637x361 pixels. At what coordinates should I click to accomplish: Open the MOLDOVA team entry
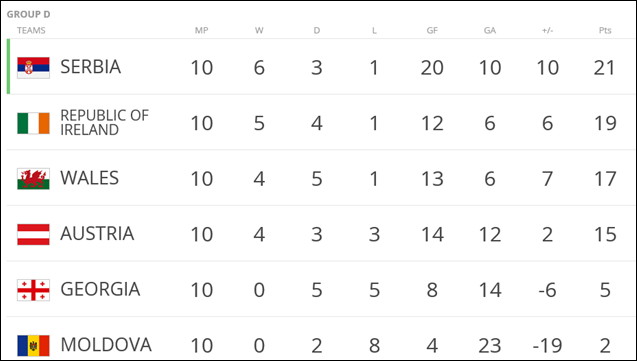[x=106, y=345]
